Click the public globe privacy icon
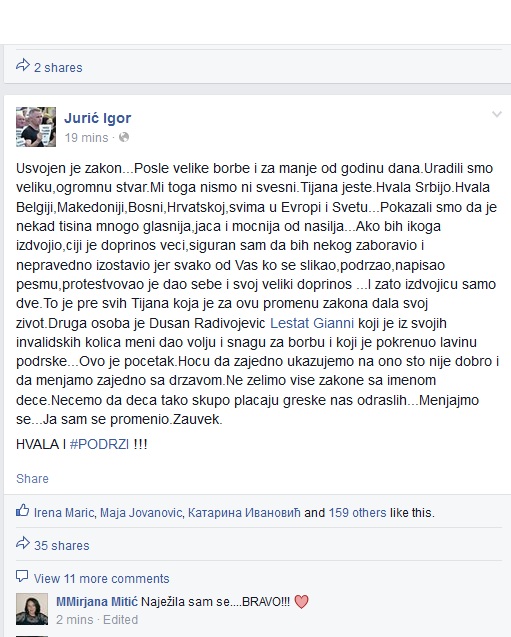This screenshot has height=637, width=511. point(124,137)
